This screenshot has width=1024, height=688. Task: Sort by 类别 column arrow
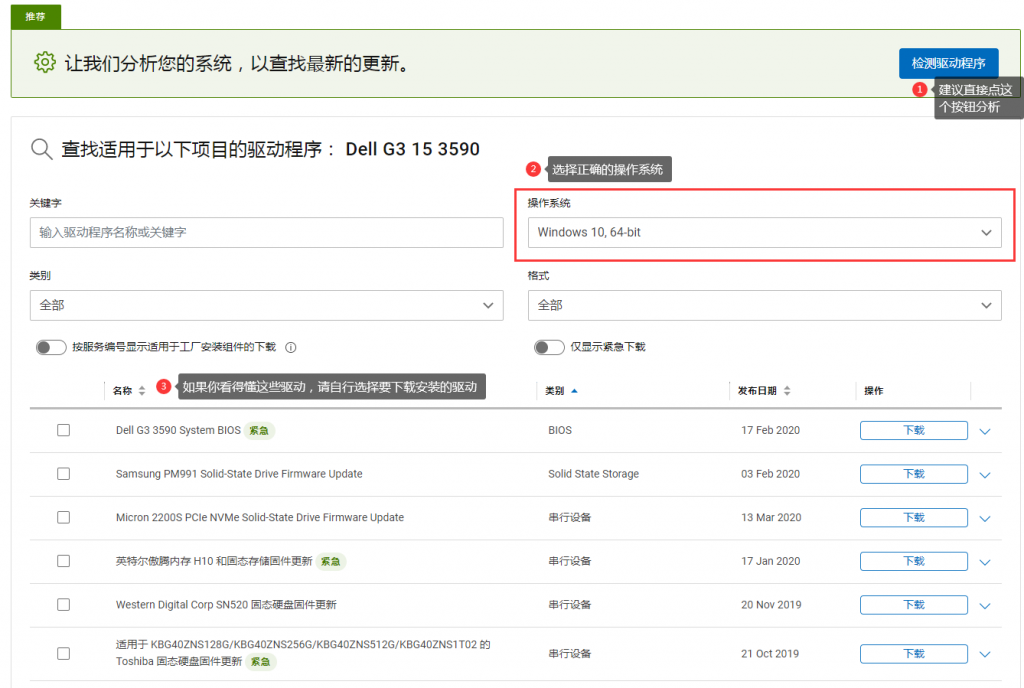point(574,391)
